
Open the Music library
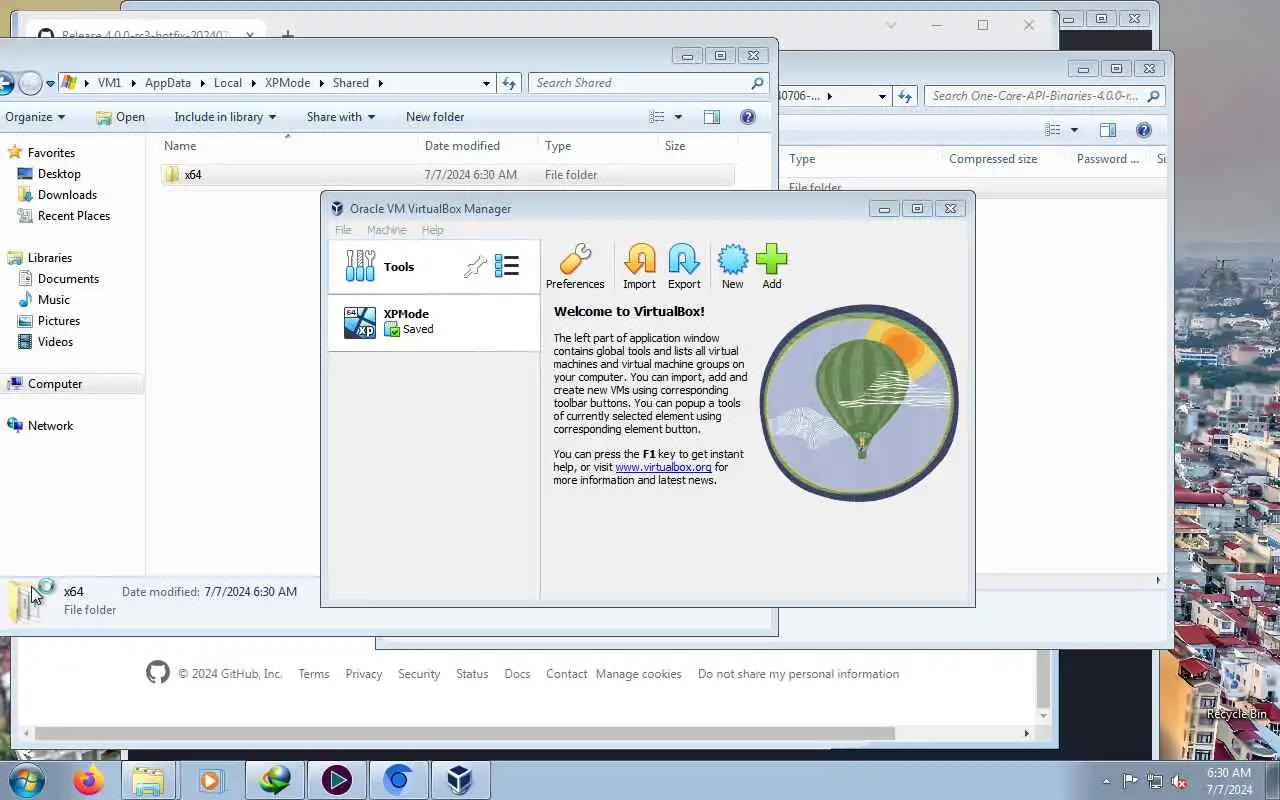[53, 300]
